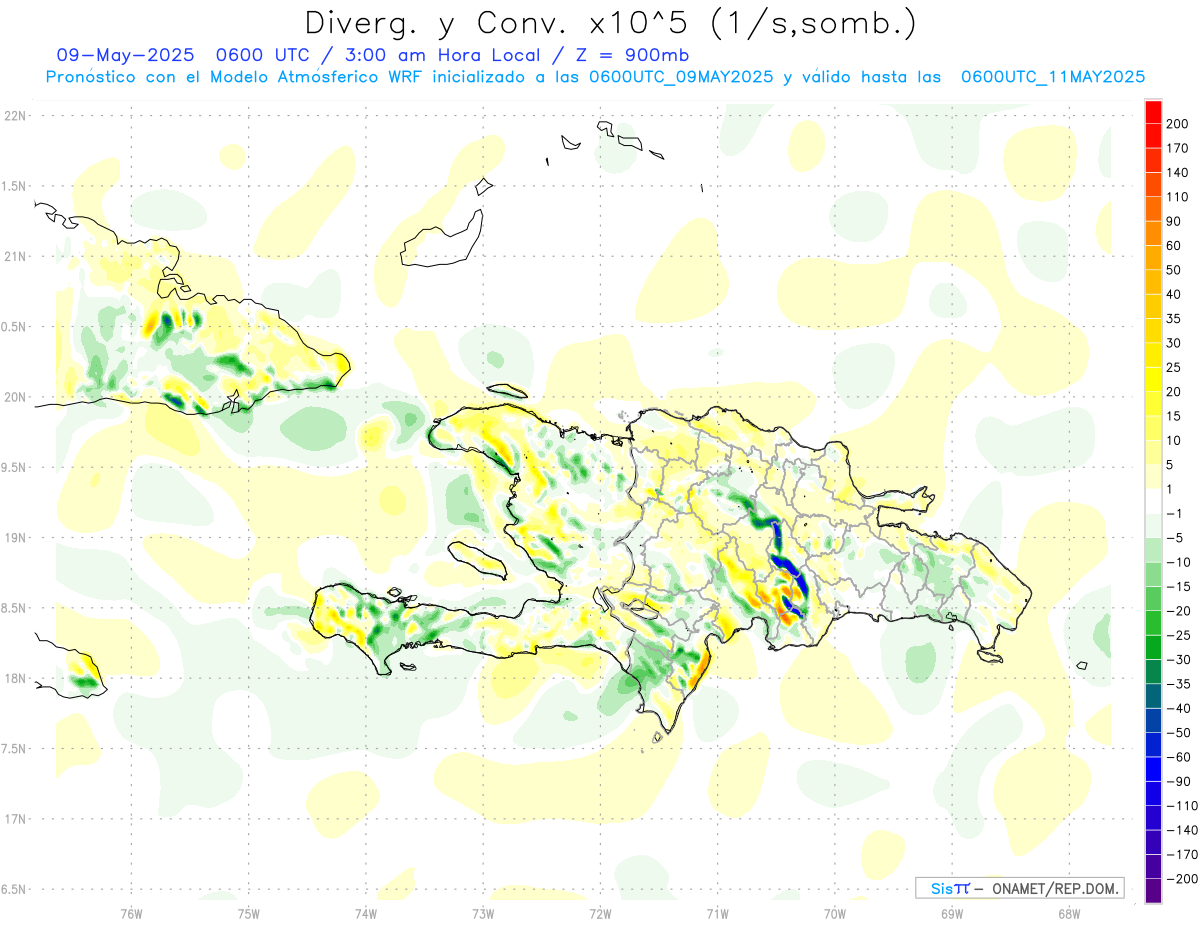Click the '76W' longitude label
The width and height of the screenshot is (1200, 927).
click(x=131, y=913)
